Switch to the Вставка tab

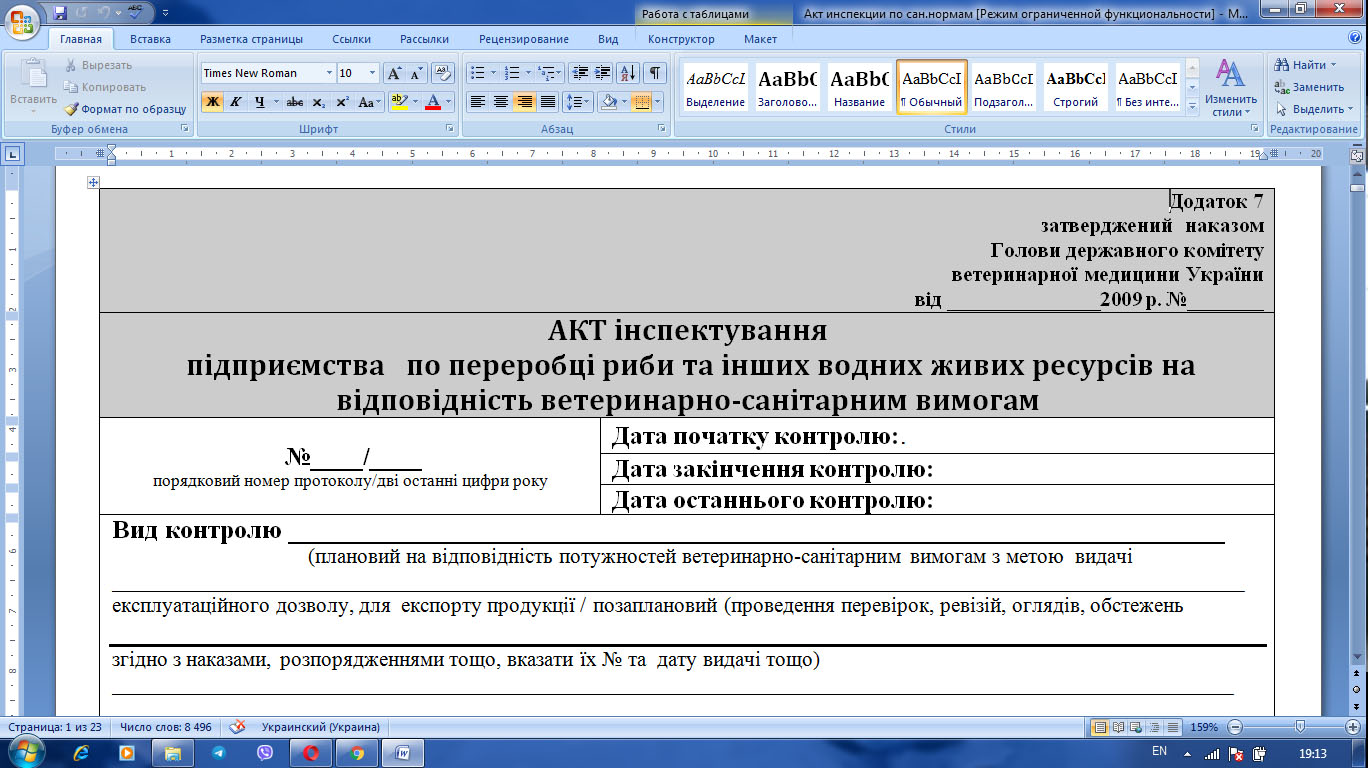pyautogui.click(x=150, y=39)
